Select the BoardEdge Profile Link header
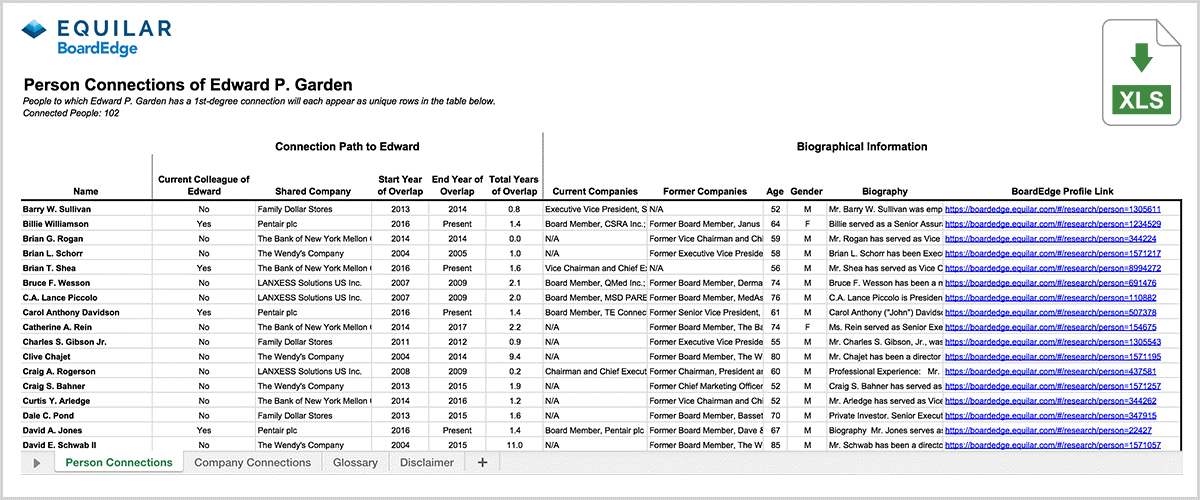 pyautogui.click(x=1061, y=192)
